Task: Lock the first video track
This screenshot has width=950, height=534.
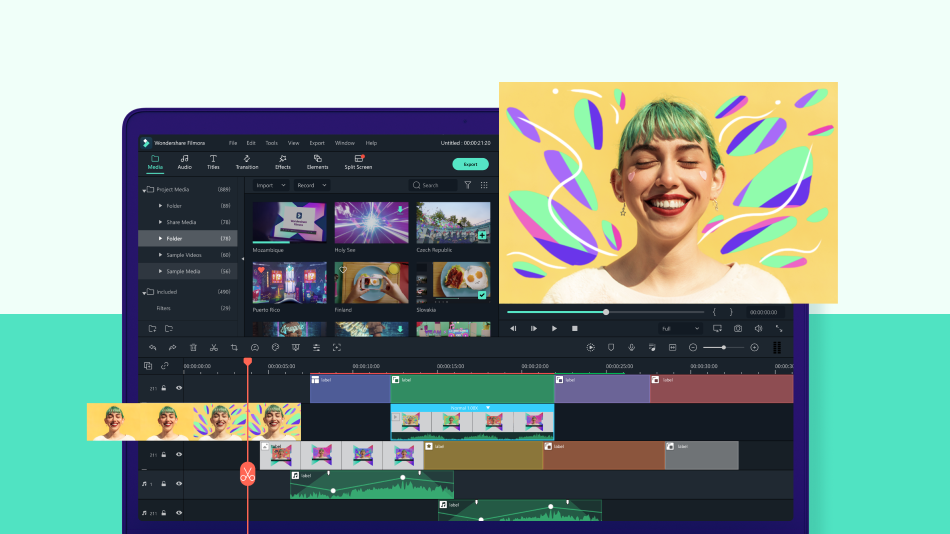Action: click(164, 388)
